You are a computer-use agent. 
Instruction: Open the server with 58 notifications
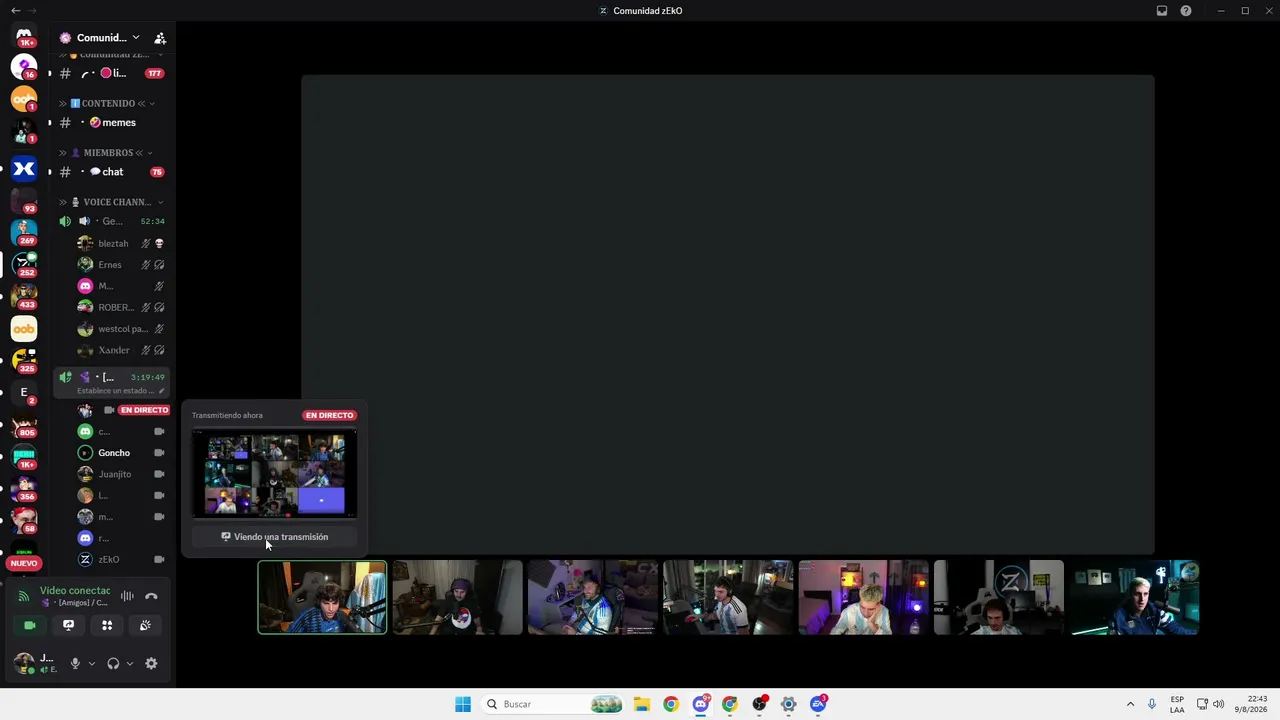click(24, 520)
